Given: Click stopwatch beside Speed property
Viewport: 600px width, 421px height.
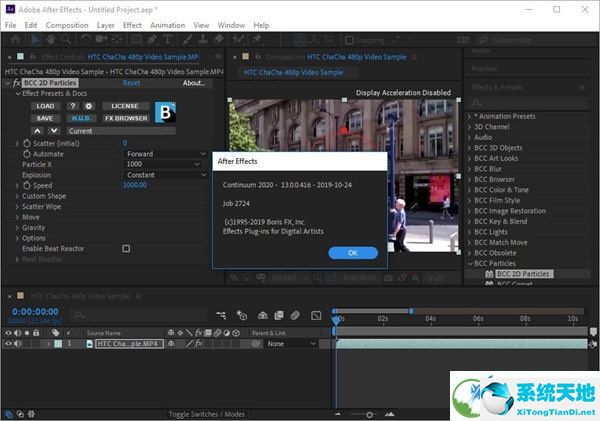Looking at the screenshot, I should point(26,186).
